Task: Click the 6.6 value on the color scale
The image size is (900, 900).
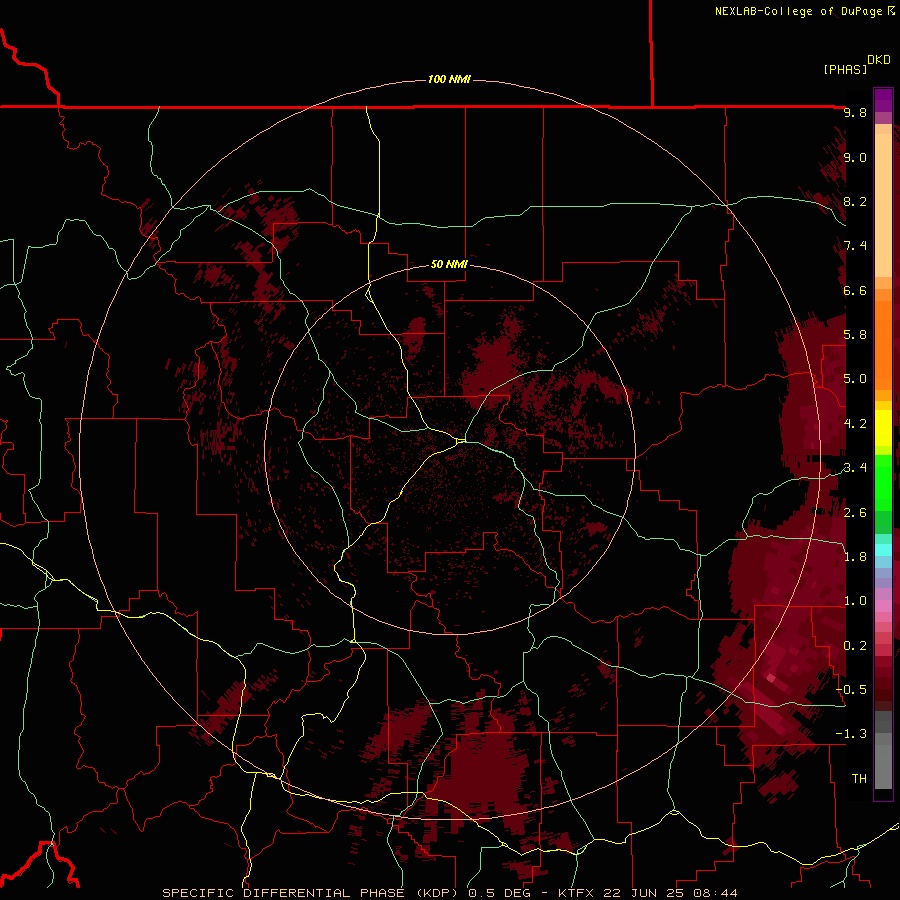Action: click(855, 290)
